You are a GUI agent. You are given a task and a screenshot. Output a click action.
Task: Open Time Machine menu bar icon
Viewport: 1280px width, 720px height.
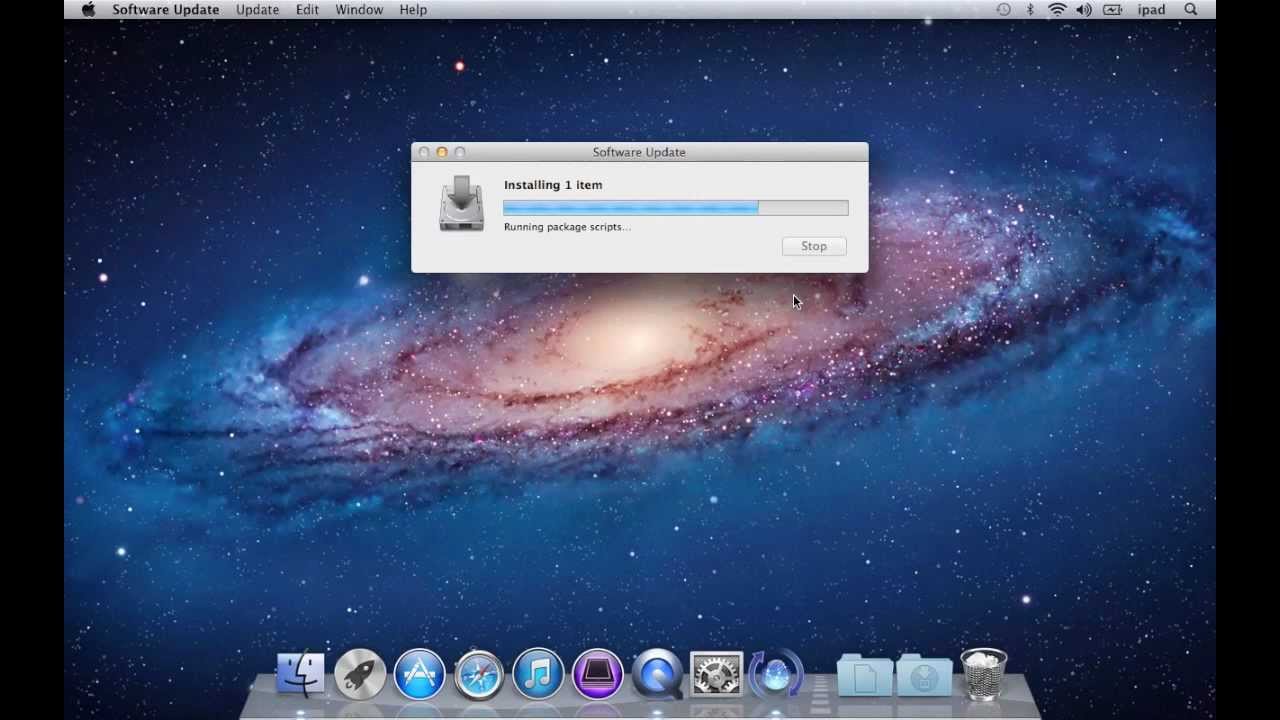[1004, 10]
